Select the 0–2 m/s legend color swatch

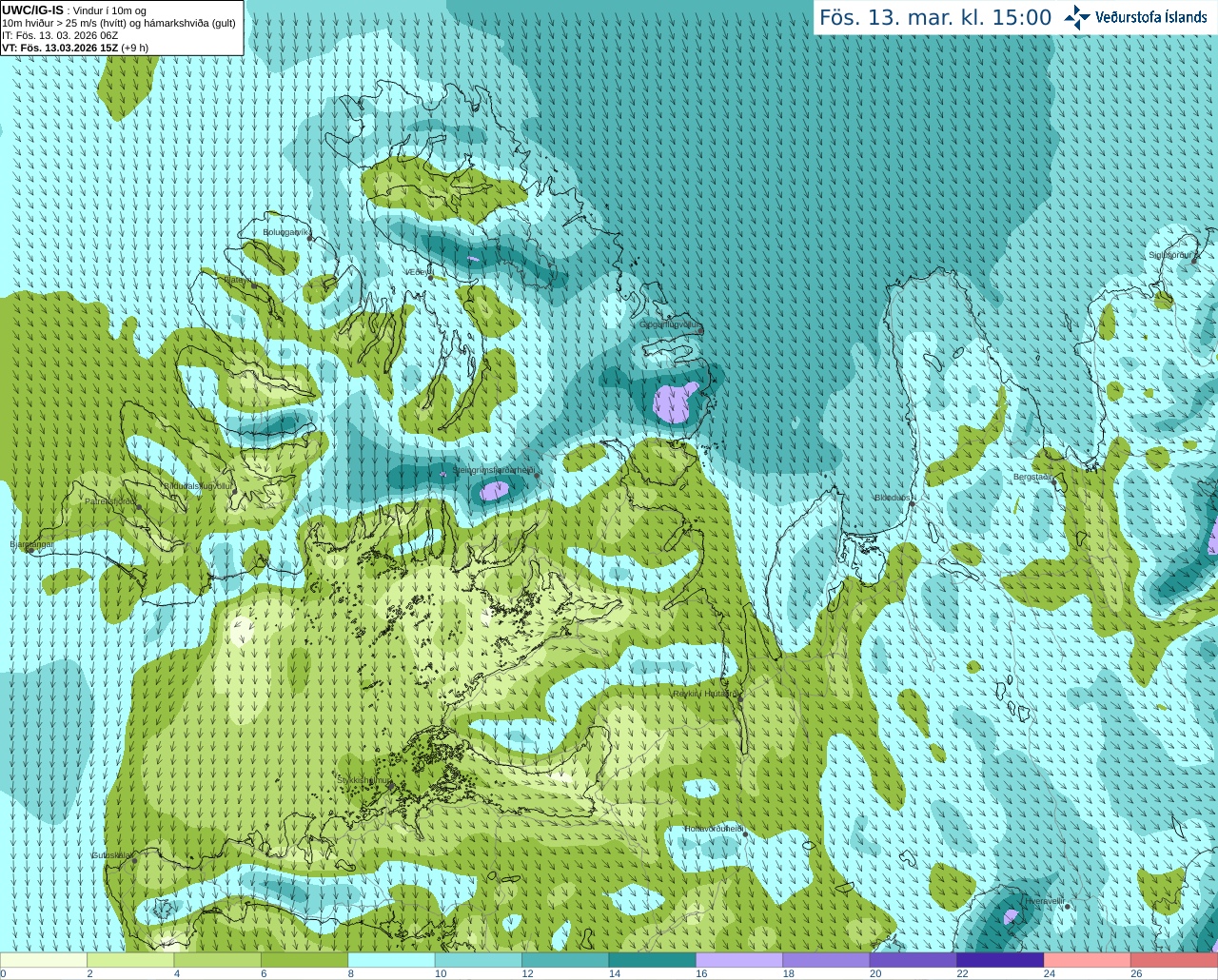[x=43, y=960]
